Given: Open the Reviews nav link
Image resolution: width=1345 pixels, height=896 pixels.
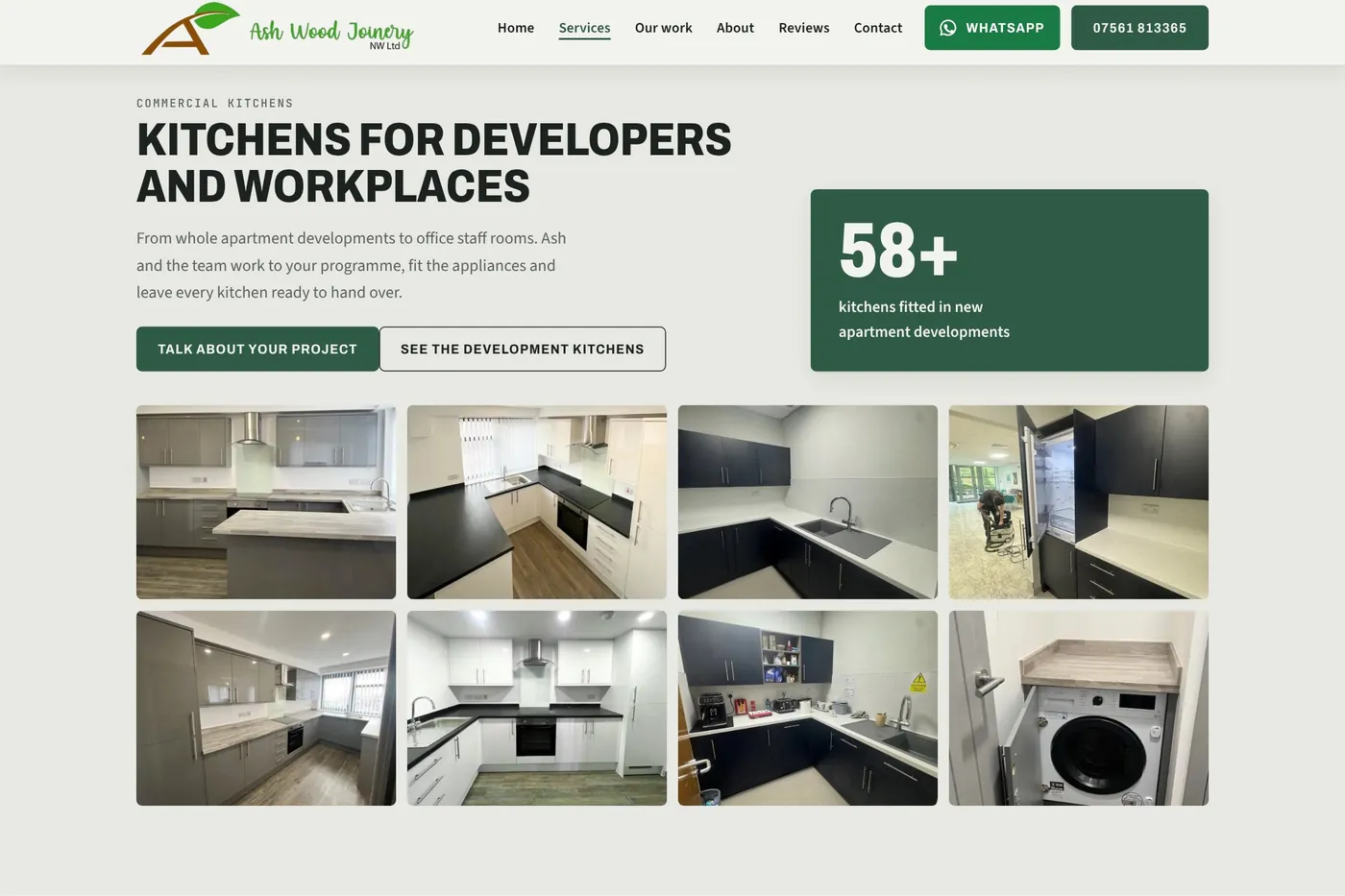Looking at the screenshot, I should (804, 28).
